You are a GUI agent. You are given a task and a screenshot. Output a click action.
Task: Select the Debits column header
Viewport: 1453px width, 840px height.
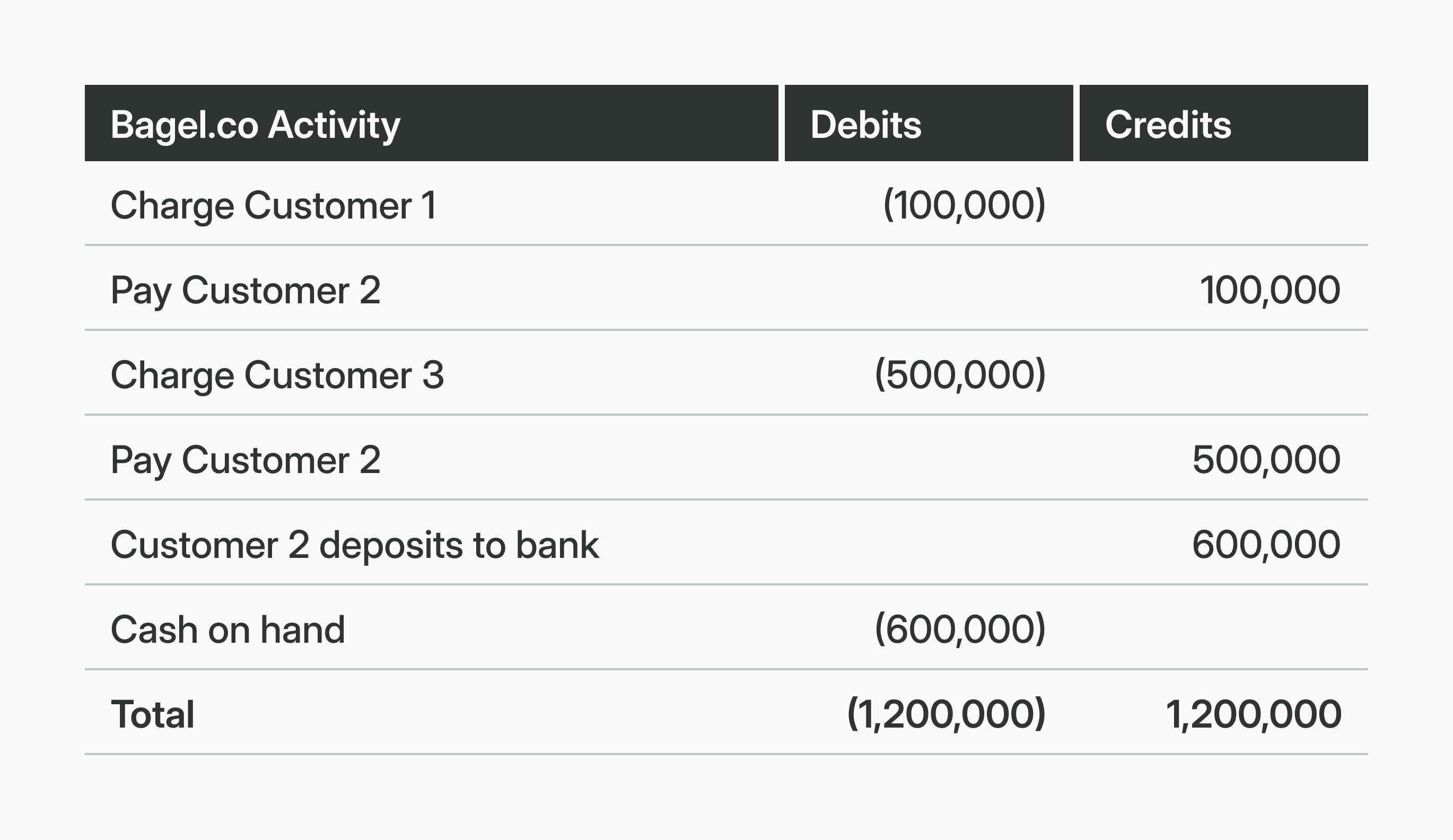coord(865,124)
